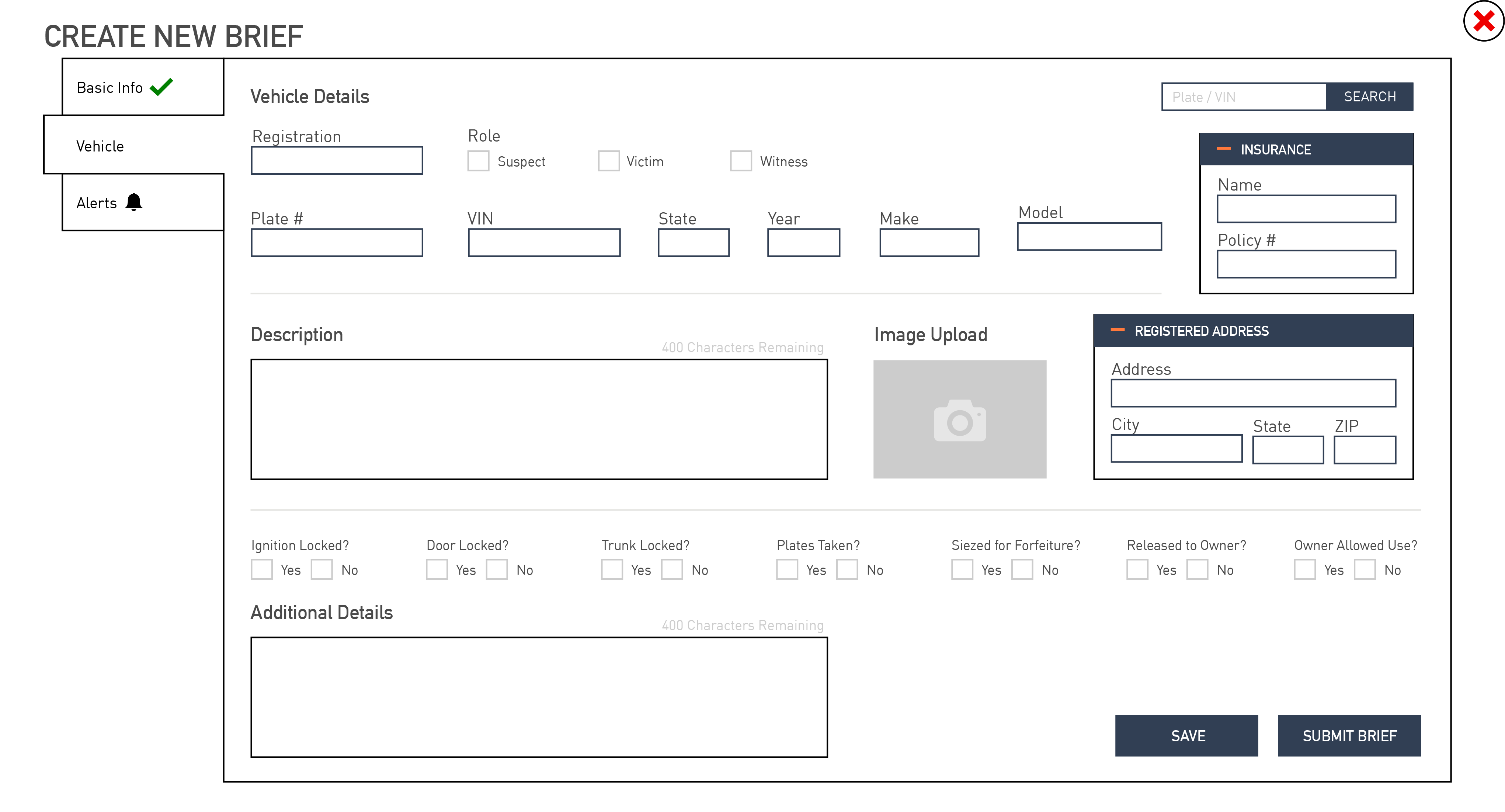The image size is (1505, 812).
Task: Mark Siezed for Forfeiture as Yes
Action: coord(962,569)
